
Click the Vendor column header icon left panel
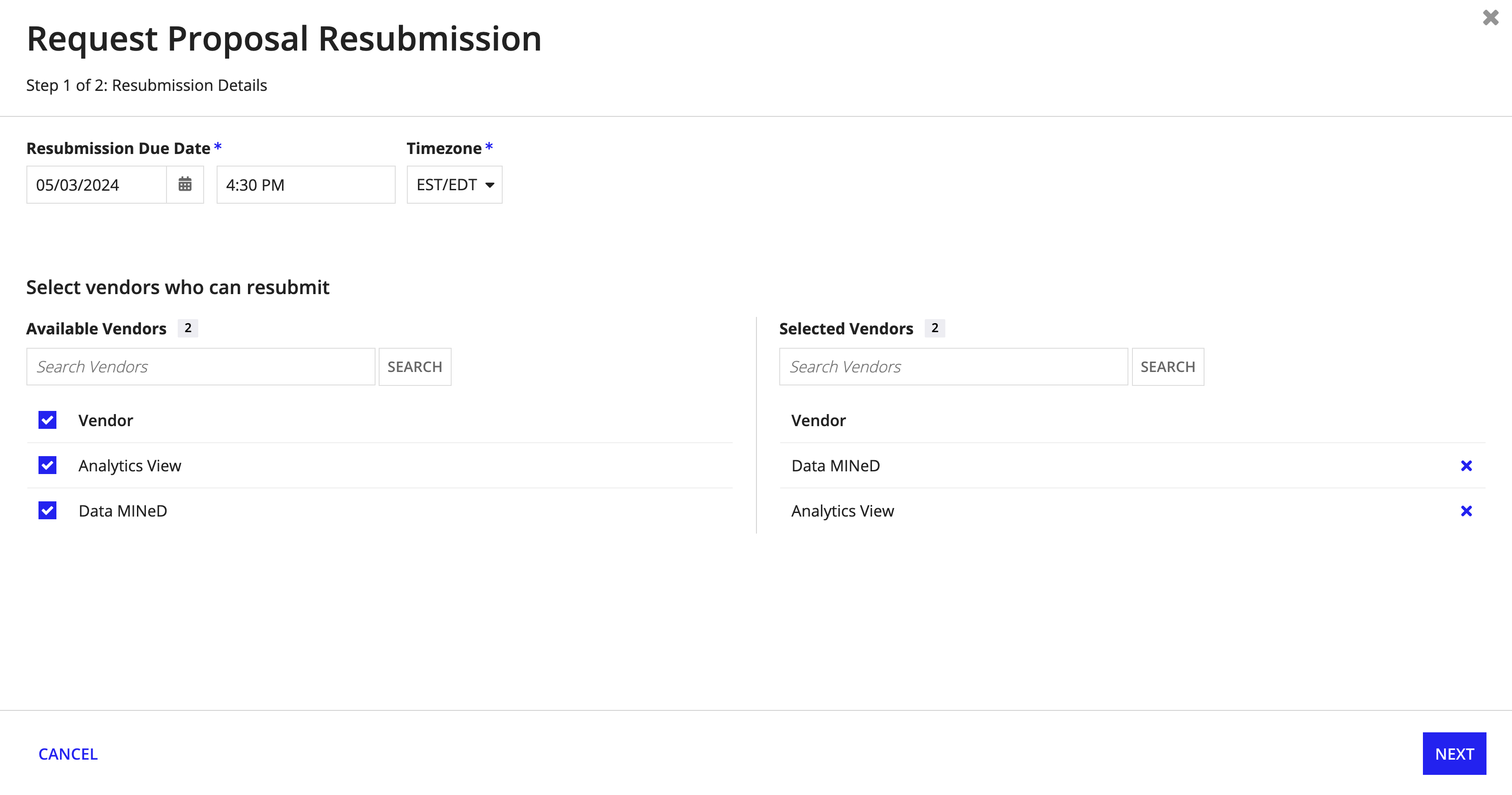coord(48,420)
